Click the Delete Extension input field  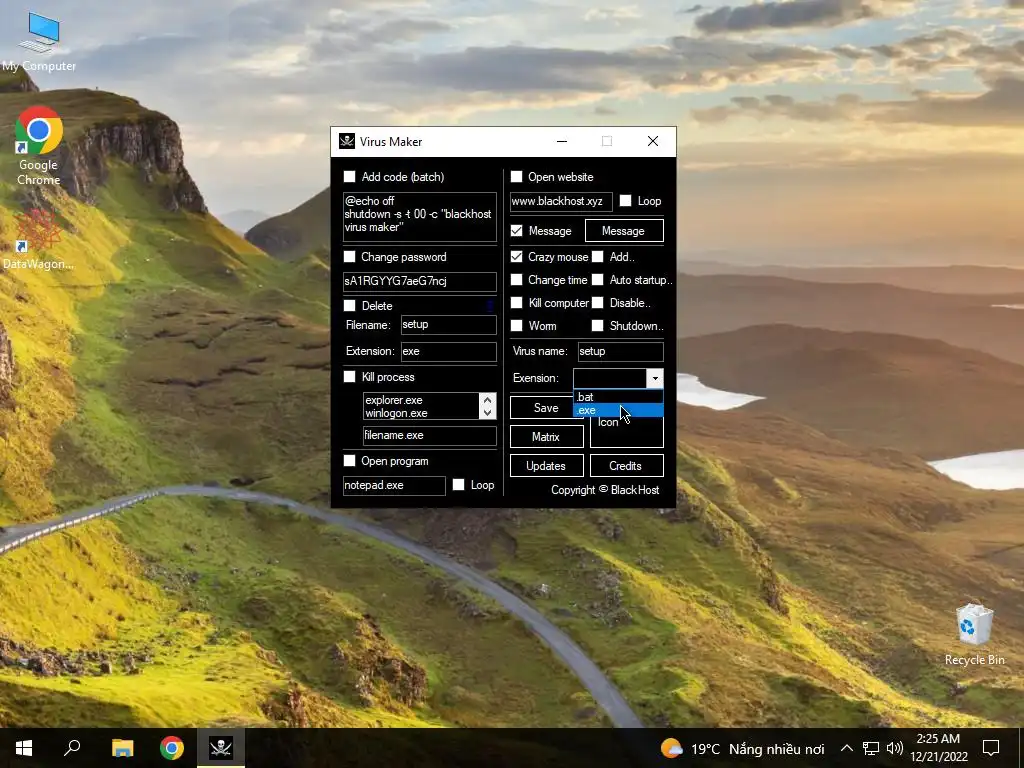tap(448, 351)
